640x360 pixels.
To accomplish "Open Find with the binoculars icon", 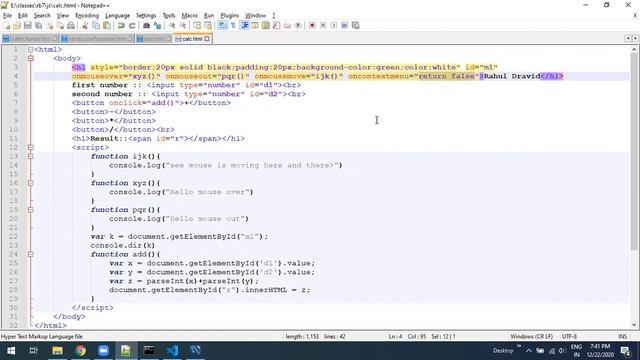I will pos(146,25).
